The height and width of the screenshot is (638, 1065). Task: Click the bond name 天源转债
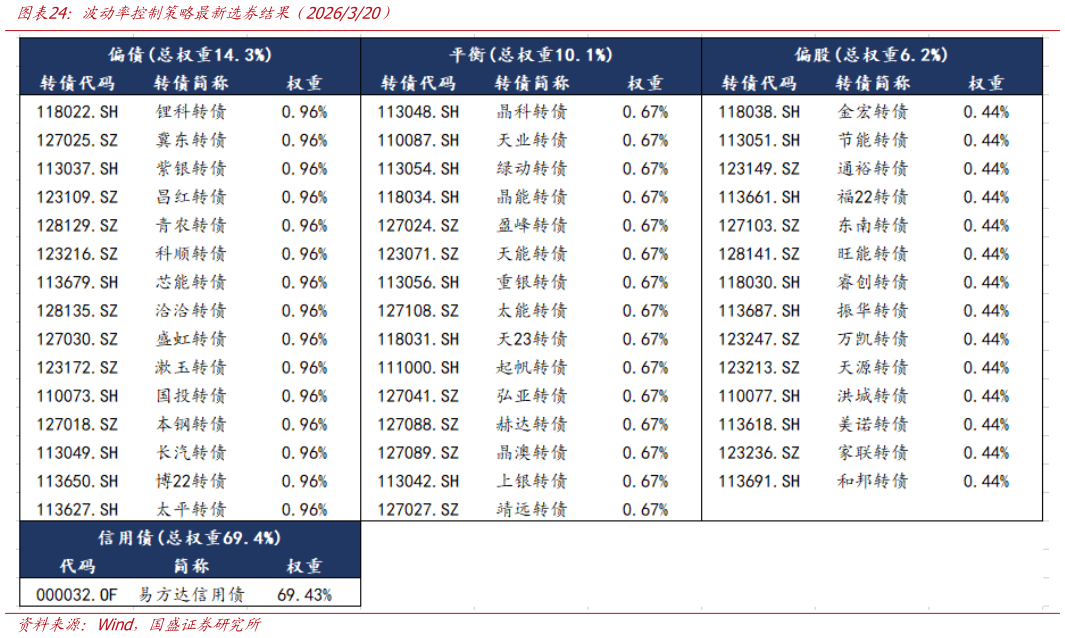873,368
